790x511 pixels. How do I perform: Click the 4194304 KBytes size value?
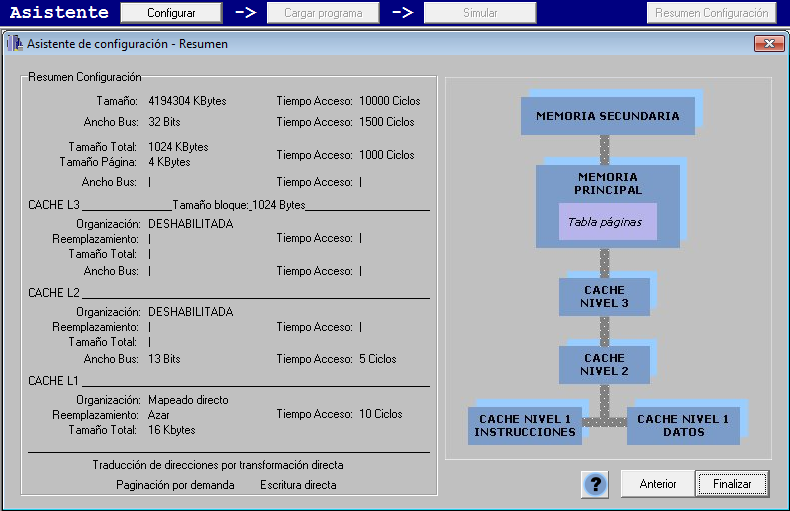point(187,101)
